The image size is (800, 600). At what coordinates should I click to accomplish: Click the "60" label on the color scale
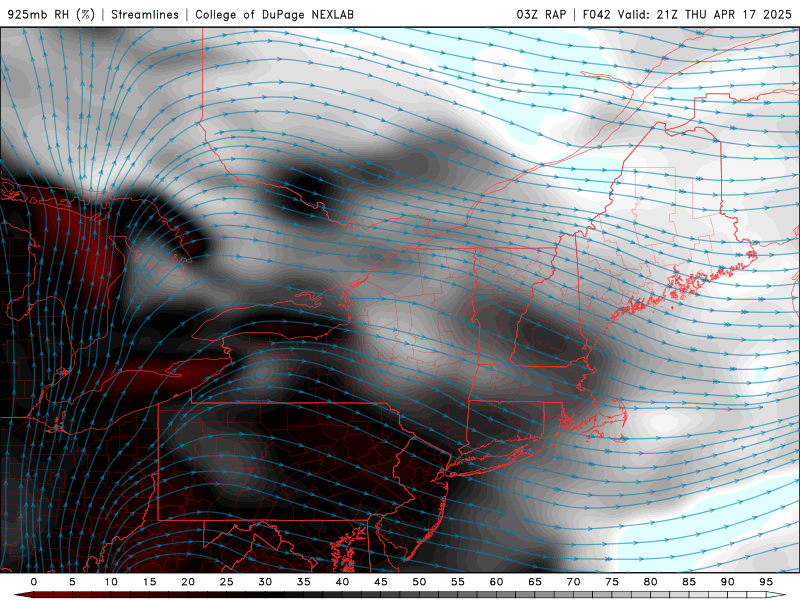click(x=496, y=582)
